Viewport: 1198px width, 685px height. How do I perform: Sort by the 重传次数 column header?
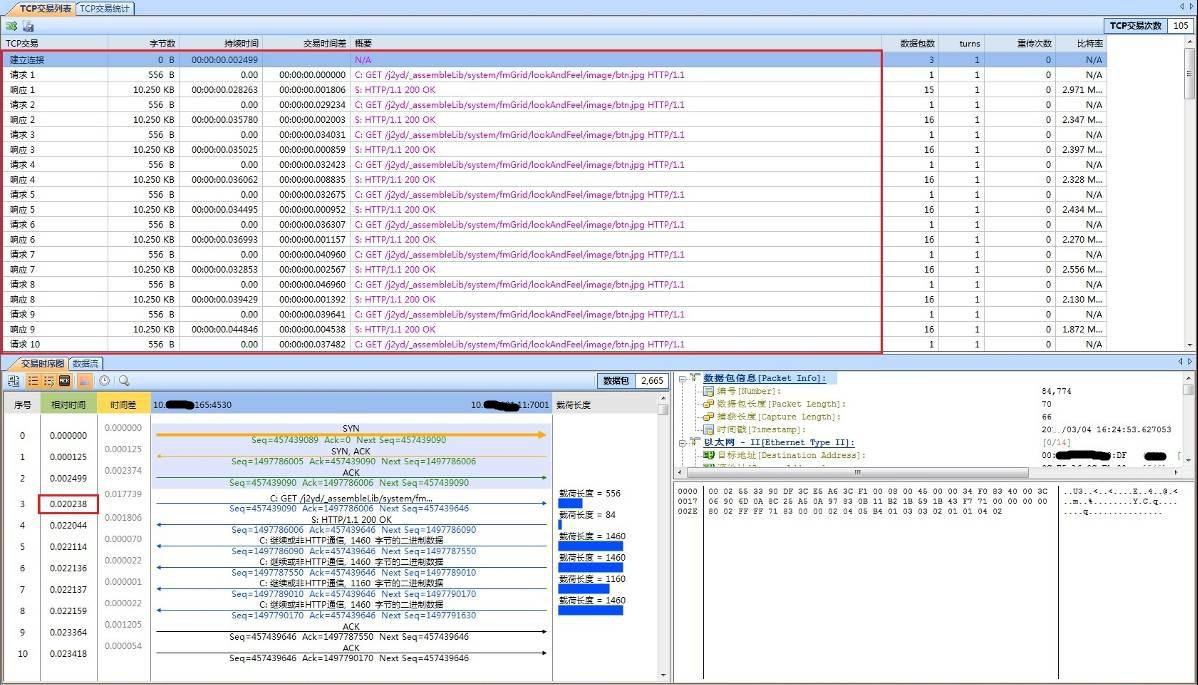point(1020,44)
